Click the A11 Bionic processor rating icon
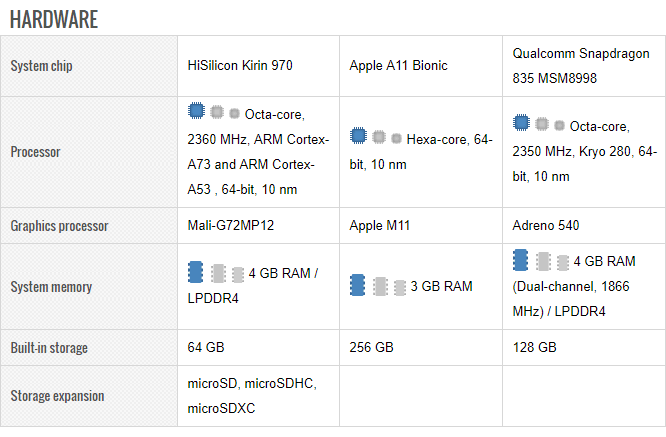Image resolution: width=666 pixels, height=437 pixels. click(x=376, y=136)
